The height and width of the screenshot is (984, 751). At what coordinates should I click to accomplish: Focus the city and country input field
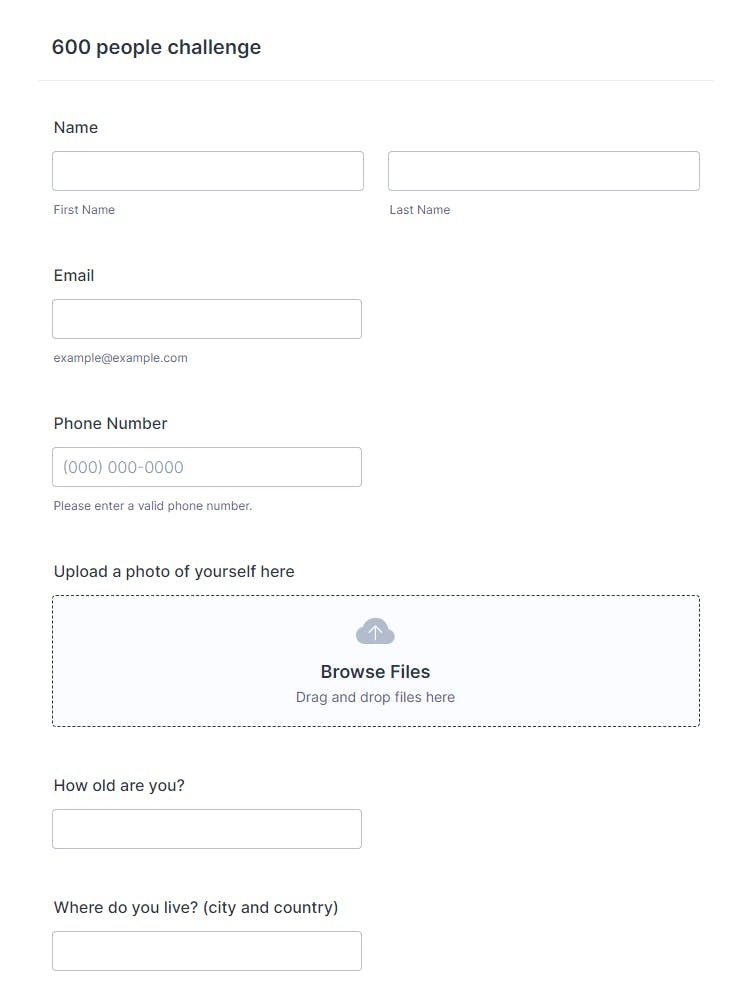coord(207,951)
